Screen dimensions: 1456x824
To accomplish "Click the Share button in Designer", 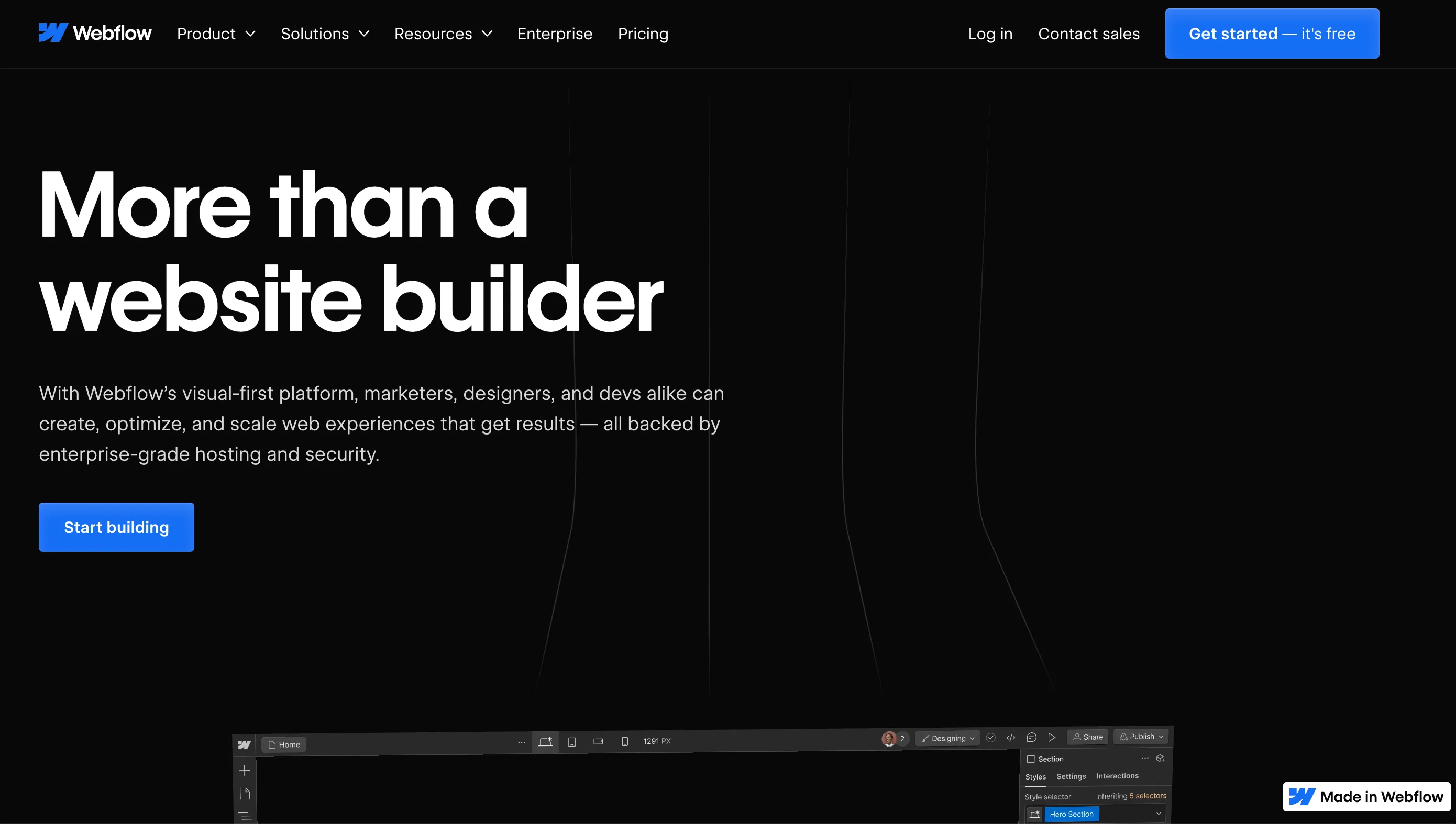I will tap(1087, 737).
